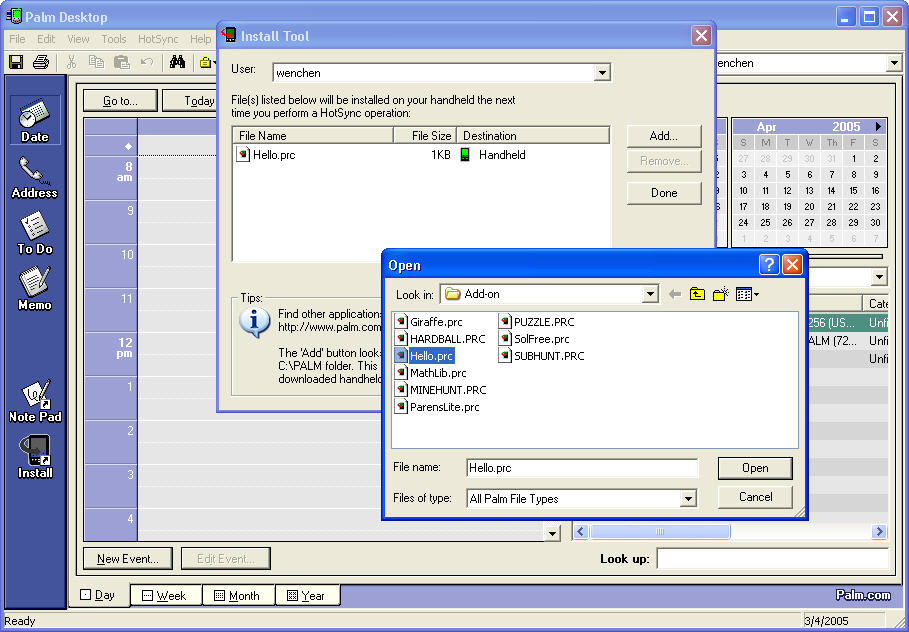Open the Memo sidebar icon
Image resolution: width=909 pixels, height=632 pixels.
(x=35, y=289)
